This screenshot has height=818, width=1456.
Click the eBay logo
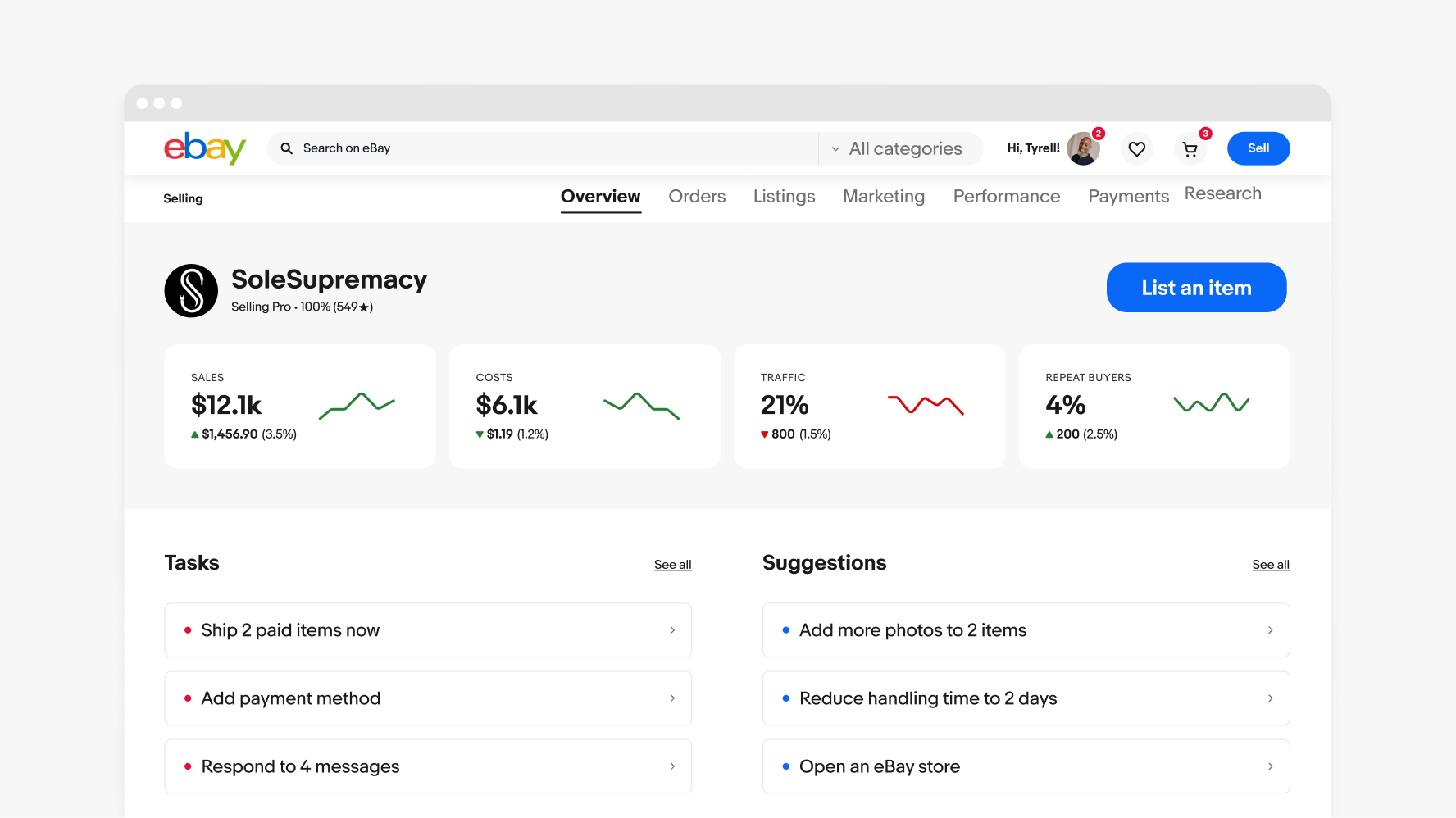pos(204,148)
